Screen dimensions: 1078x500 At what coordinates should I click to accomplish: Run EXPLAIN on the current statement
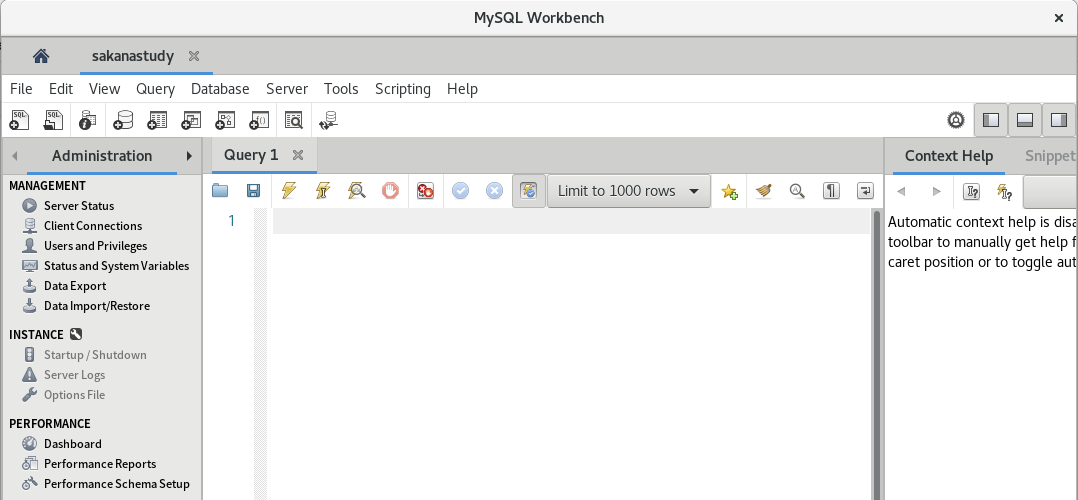(x=356, y=191)
